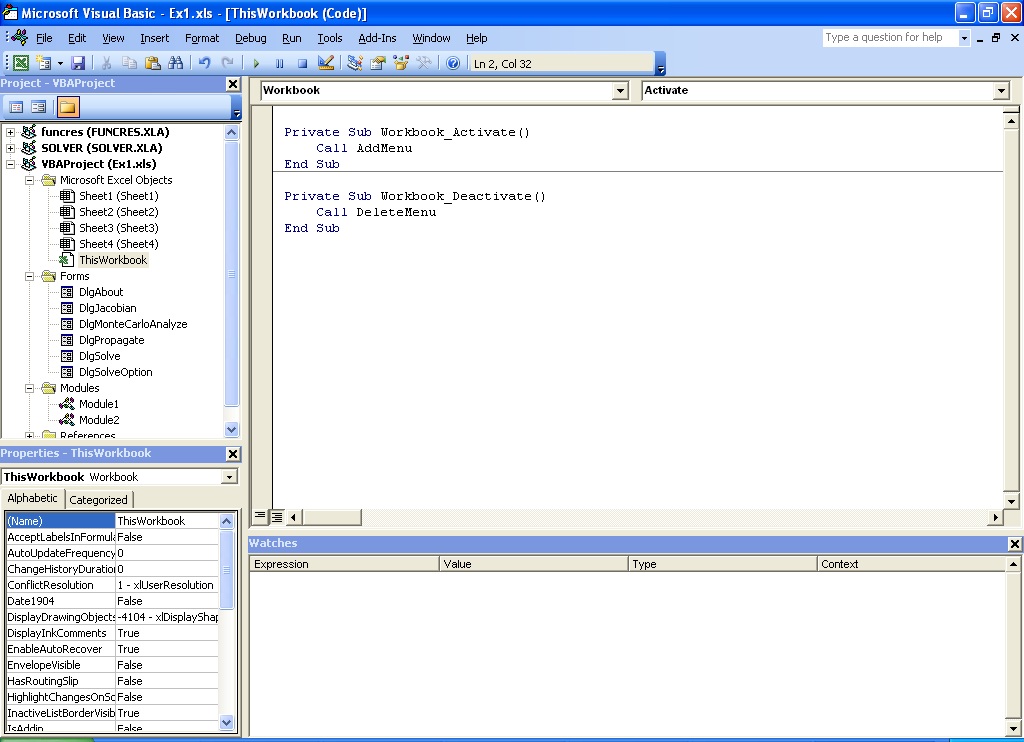
Task: Close the Properties - ThisWorkbook panel
Action: (232, 453)
